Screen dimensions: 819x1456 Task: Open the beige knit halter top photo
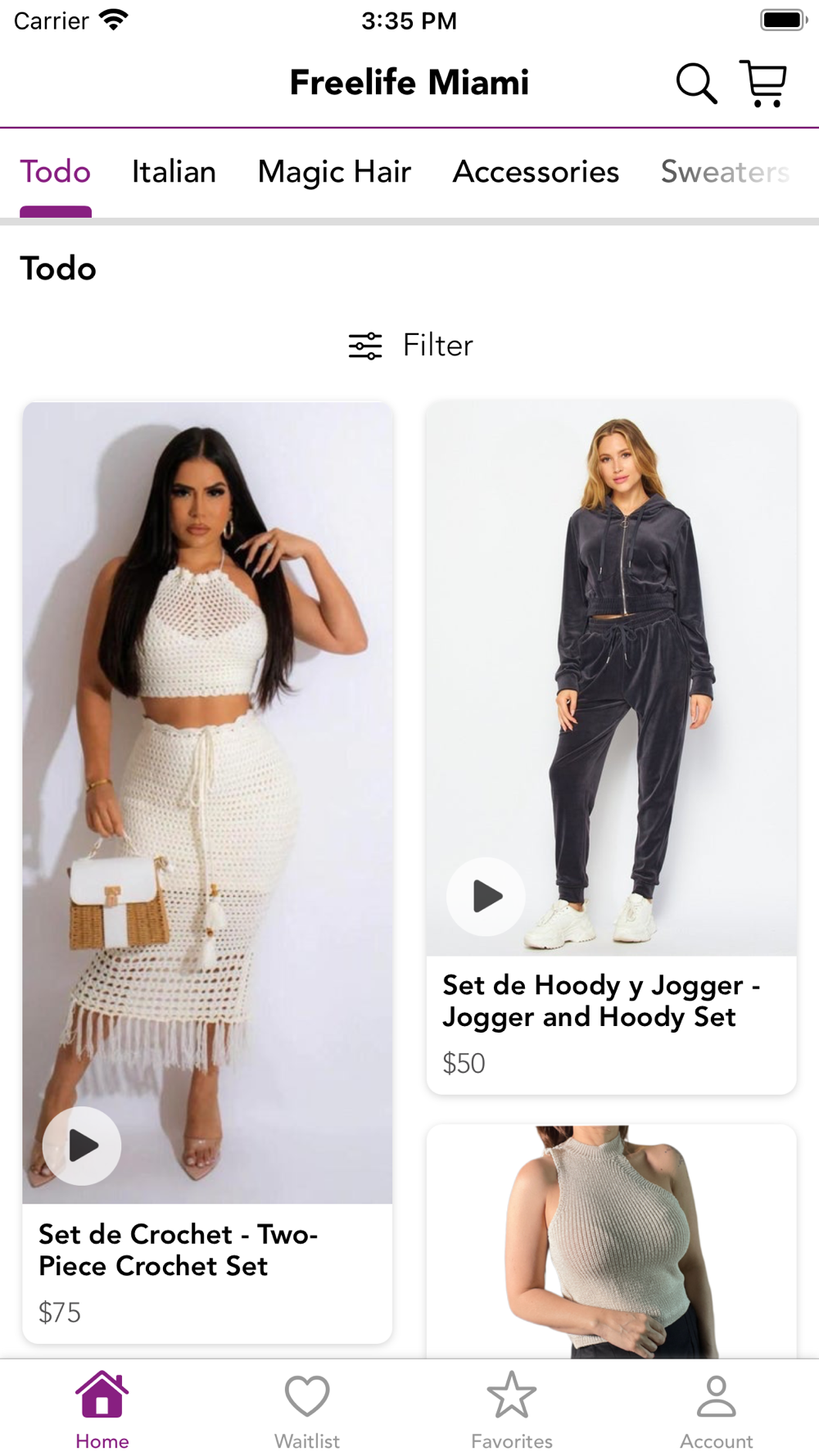coord(611,1241)
